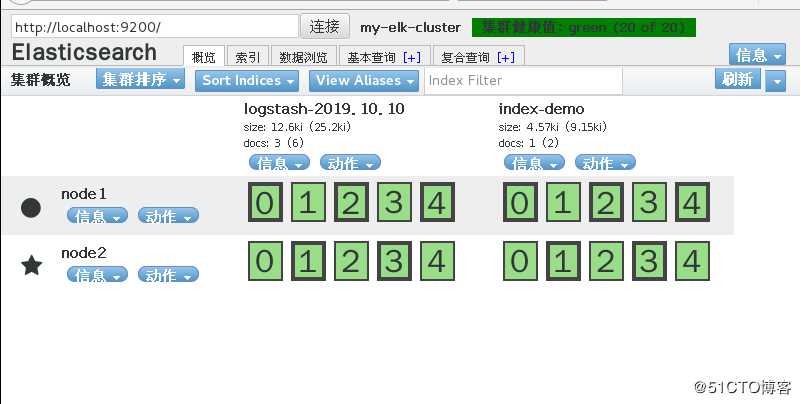Open index-demo shard 0 on node2

pos(520,261)
